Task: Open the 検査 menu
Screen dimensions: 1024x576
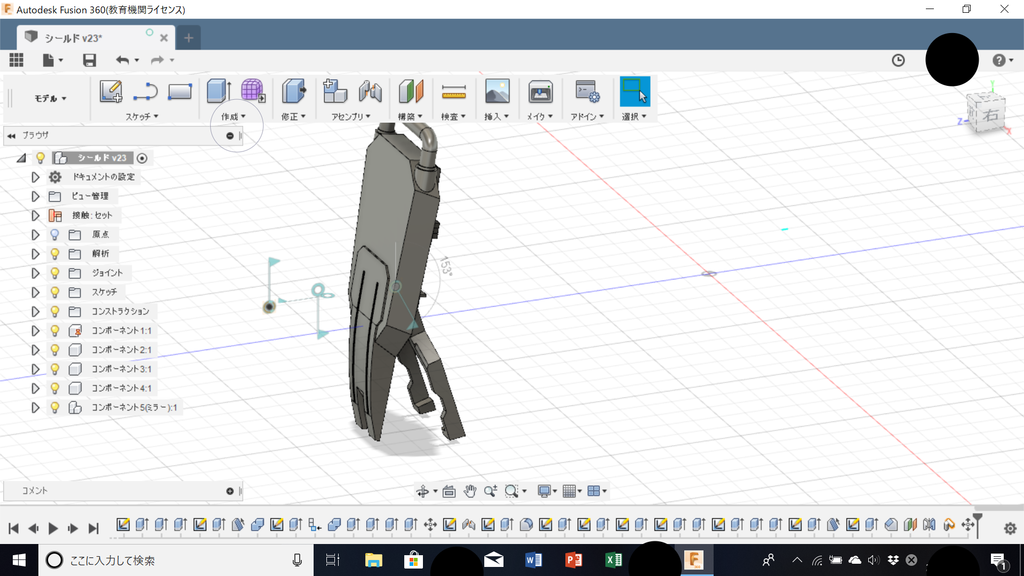Action: [453, 116]
